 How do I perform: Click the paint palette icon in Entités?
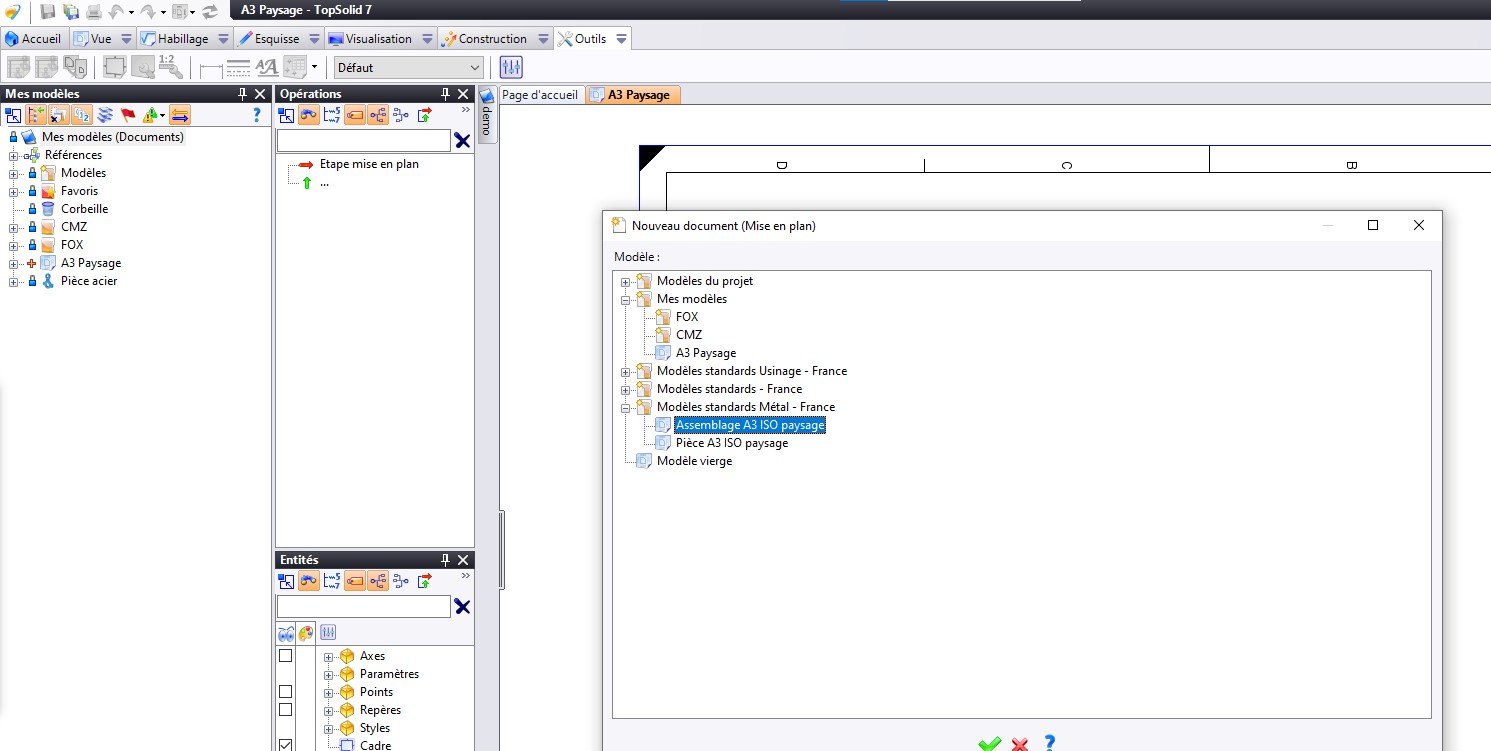(x=306, y=632)
